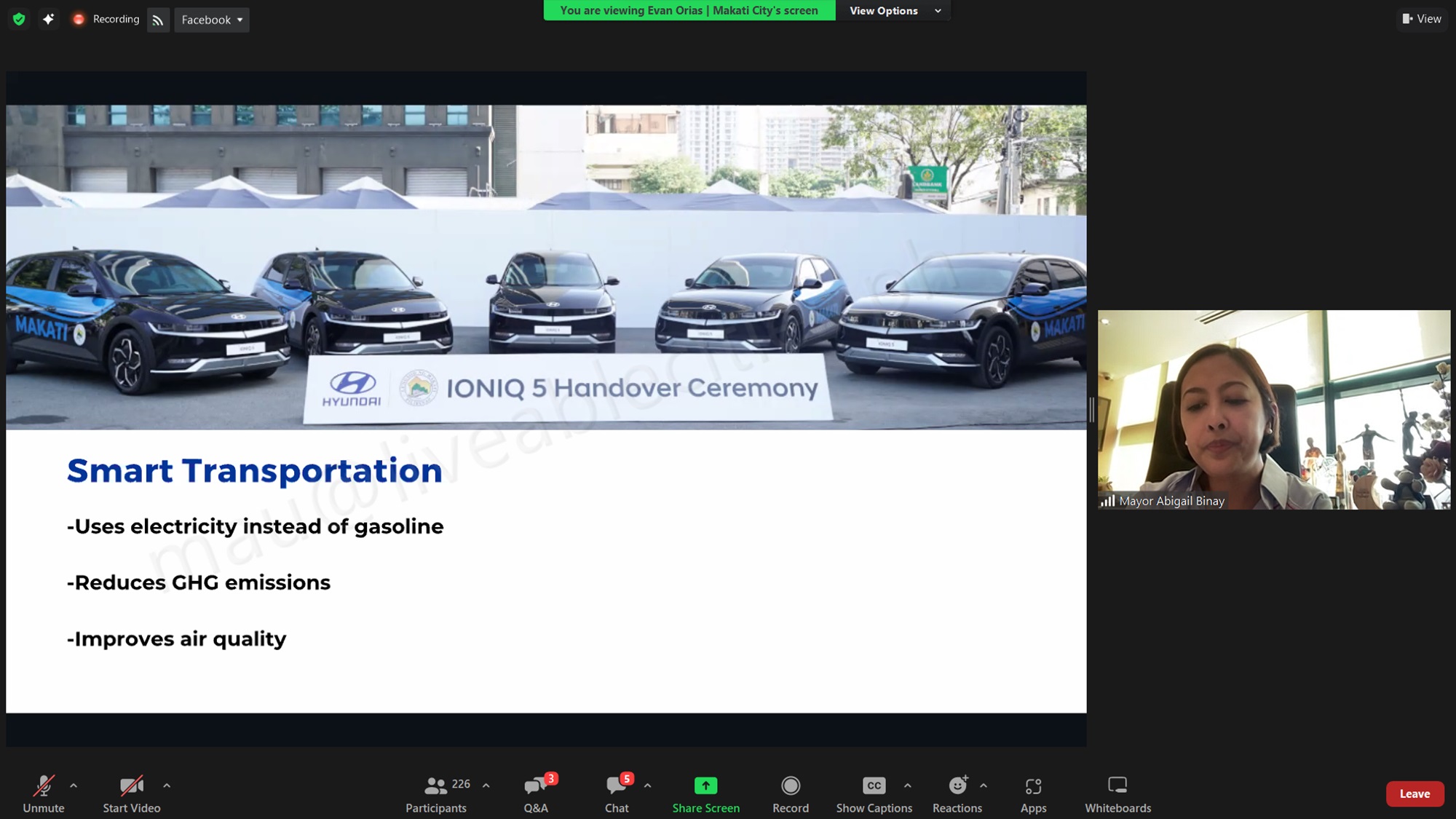Click the green Share Screen button
The image size is (1456, 819).
[706, 794]
